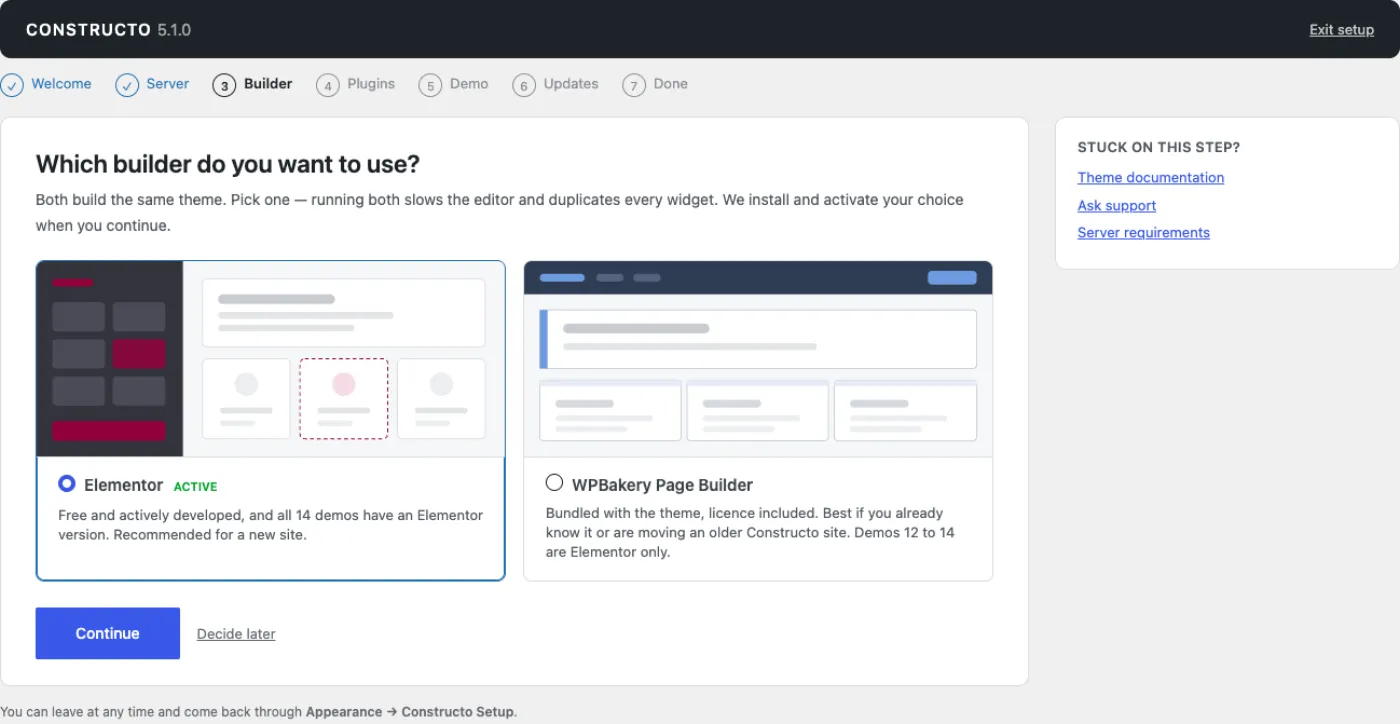This screenshot has height=724, width=1400.
Task: Click the "Which builder do you want to use?" heading
Action: point(228,164)
